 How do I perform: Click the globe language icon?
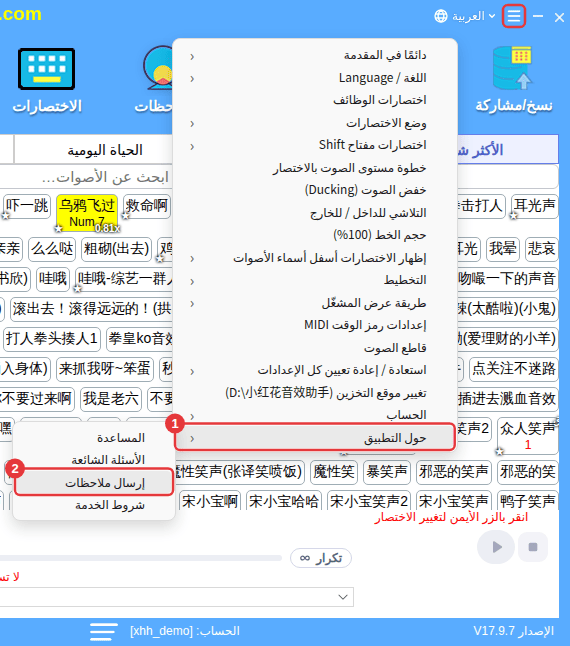(441, 16)
